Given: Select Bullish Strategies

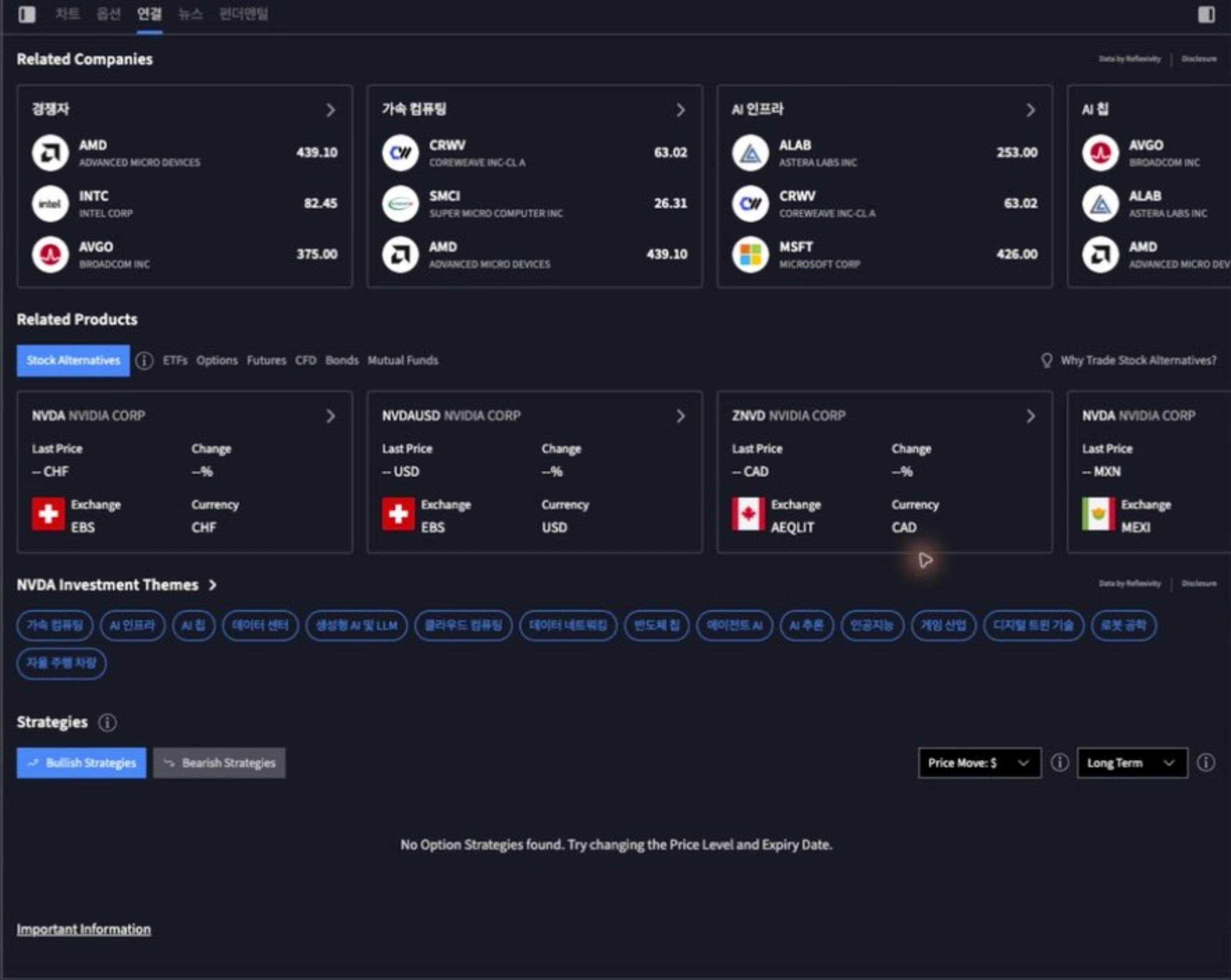Looking at the screenshot, I should point(81,763).
